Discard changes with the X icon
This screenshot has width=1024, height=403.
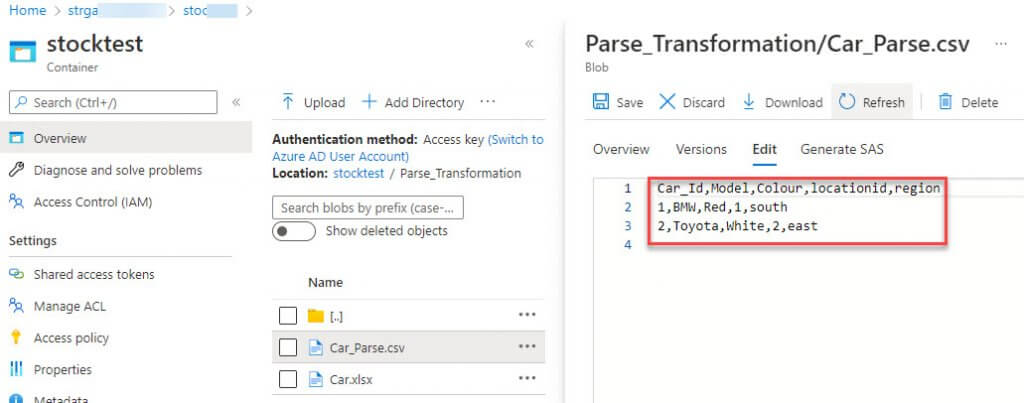tap(667, 102)
